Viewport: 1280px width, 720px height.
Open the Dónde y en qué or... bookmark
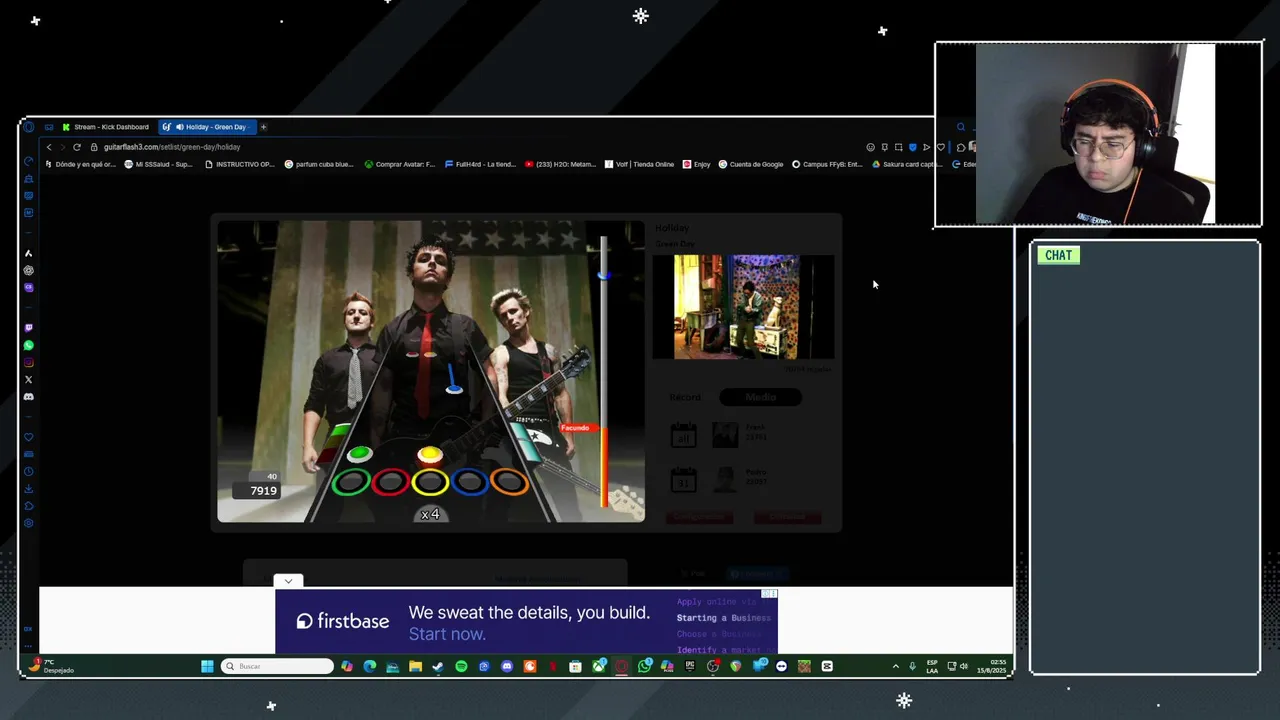[80, 164]
